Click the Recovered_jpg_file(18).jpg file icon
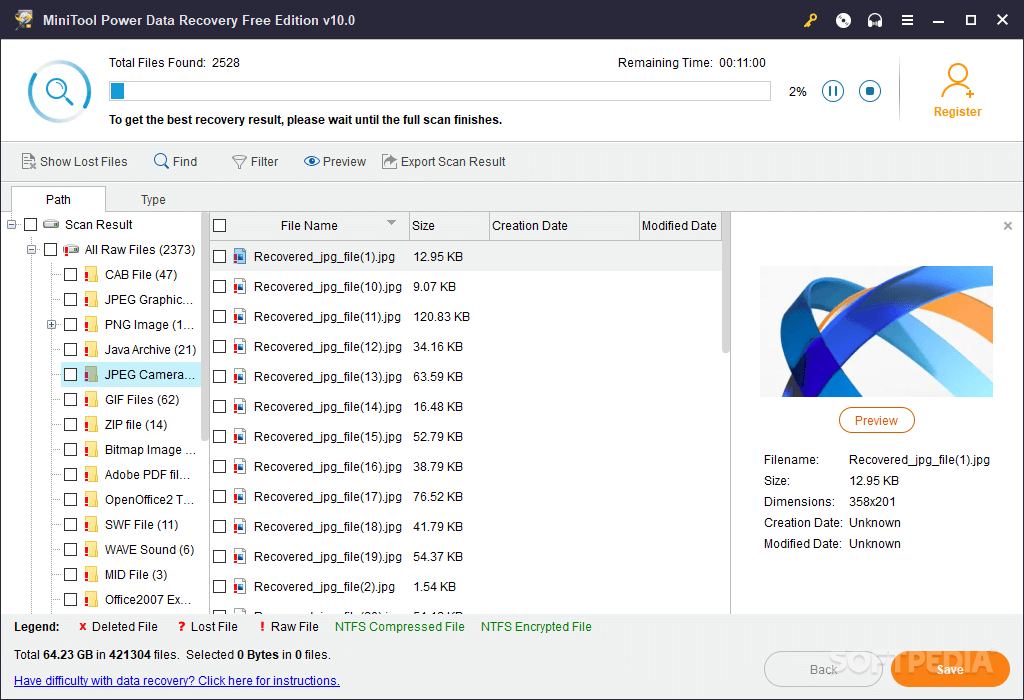The height and width of the screenshot is (700, 1024). pyautogui.click(x=240, y=526)
